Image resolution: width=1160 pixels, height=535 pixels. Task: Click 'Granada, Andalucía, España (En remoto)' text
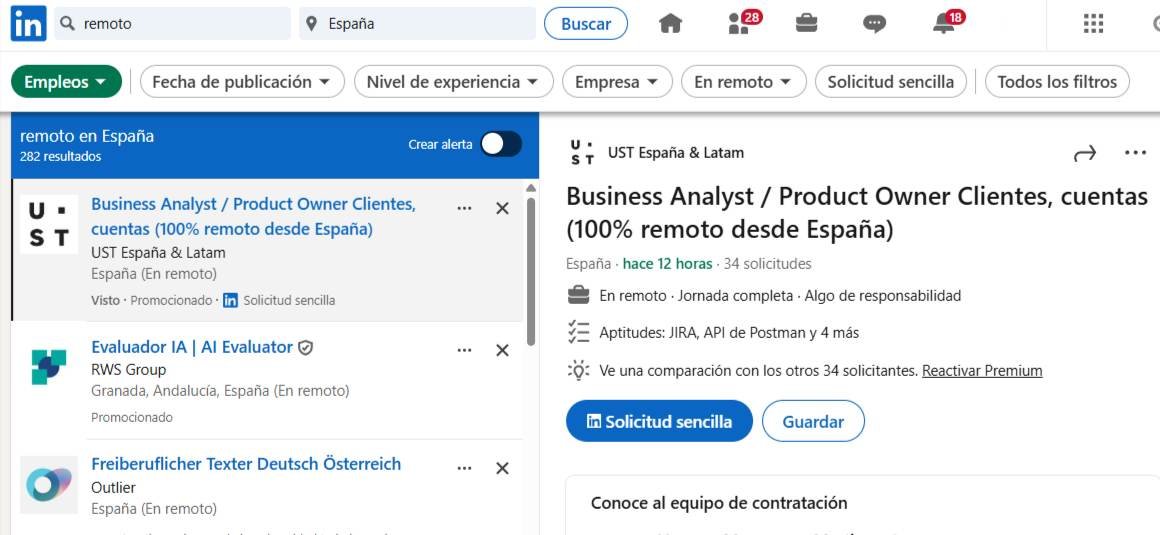click(220, 391)
